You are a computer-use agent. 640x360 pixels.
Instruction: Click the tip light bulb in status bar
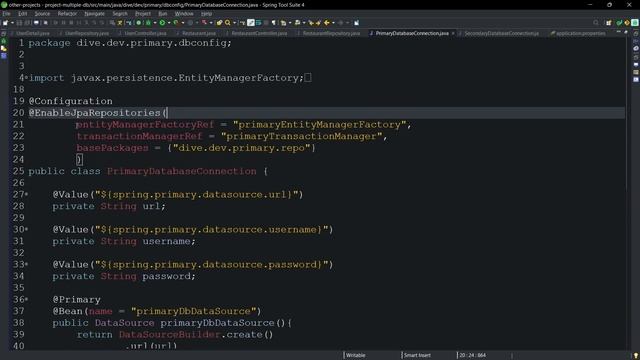[x=636, y=356]
